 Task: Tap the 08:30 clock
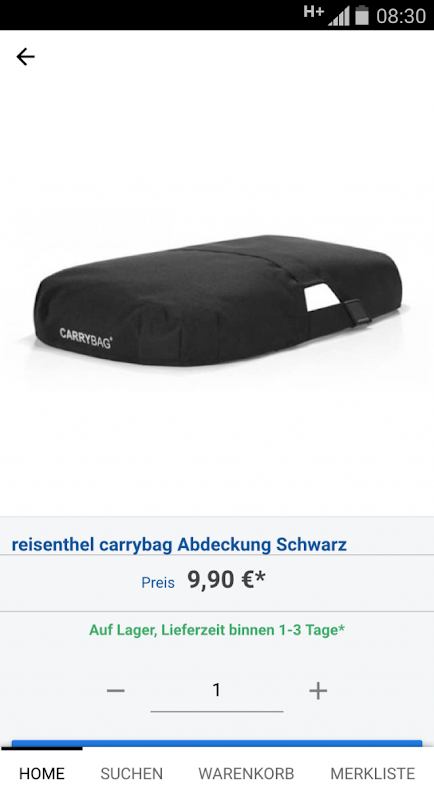pos(401,16)
